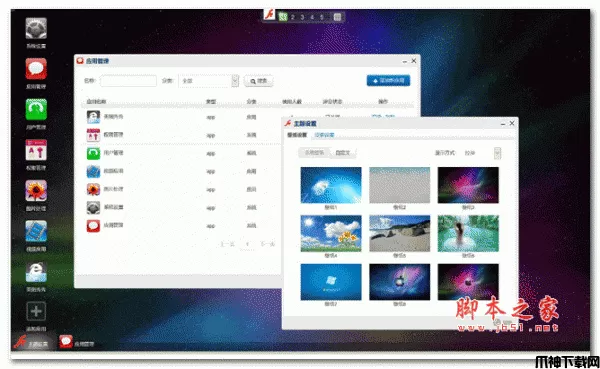This screenshot has height=369, width=600.
Task: Click the type column header in app table
Action: coord(211,101)
